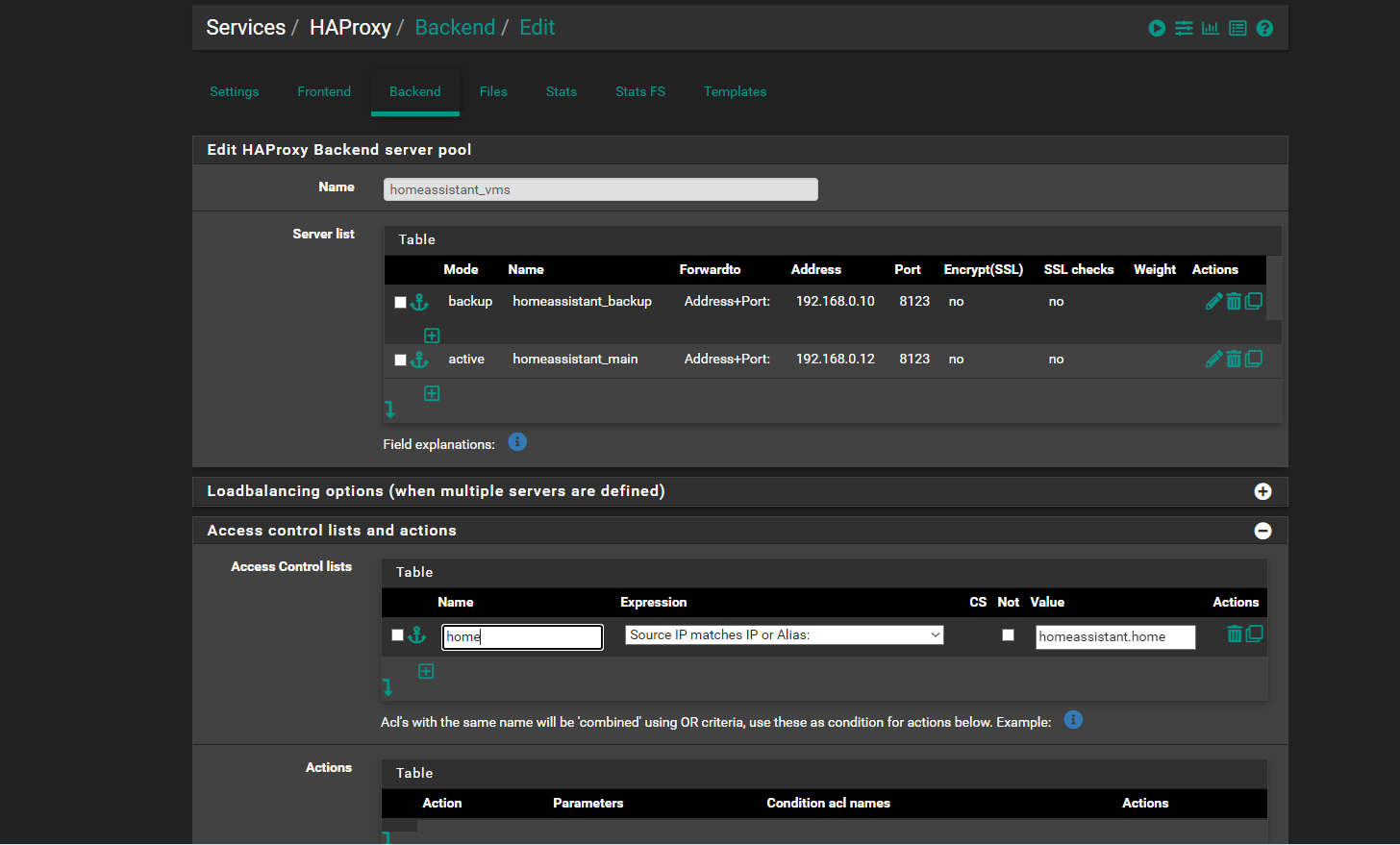Open the Templates tab

click(x=736, y=91)
